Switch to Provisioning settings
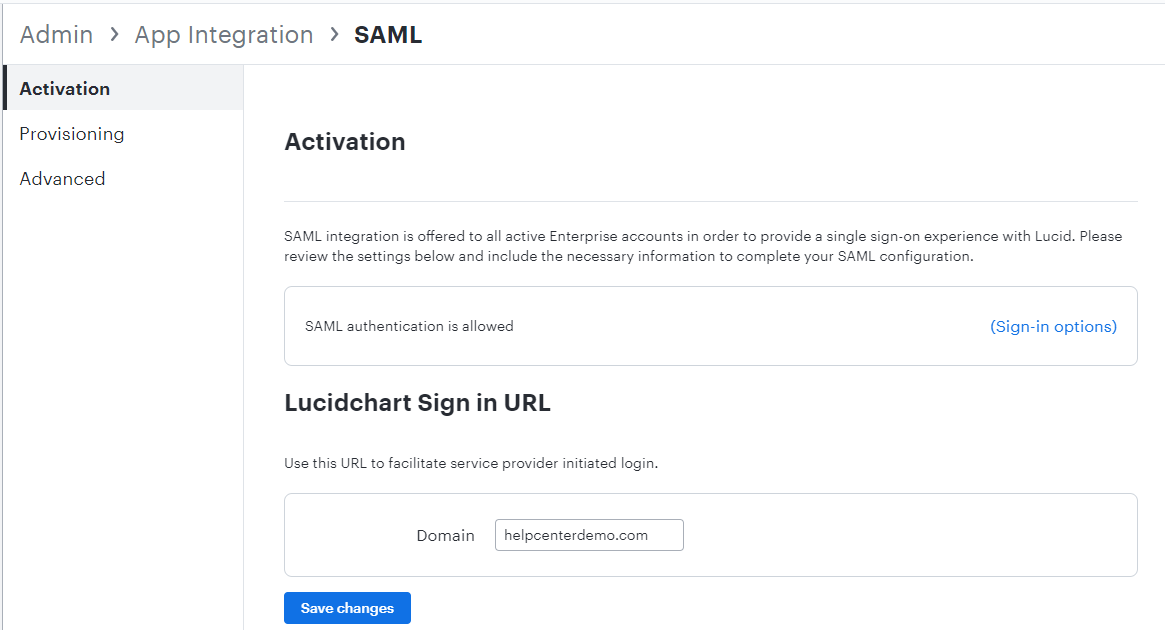Viewport: 1165px width, 630px height. pyautogui.click(x=72, y=133)
